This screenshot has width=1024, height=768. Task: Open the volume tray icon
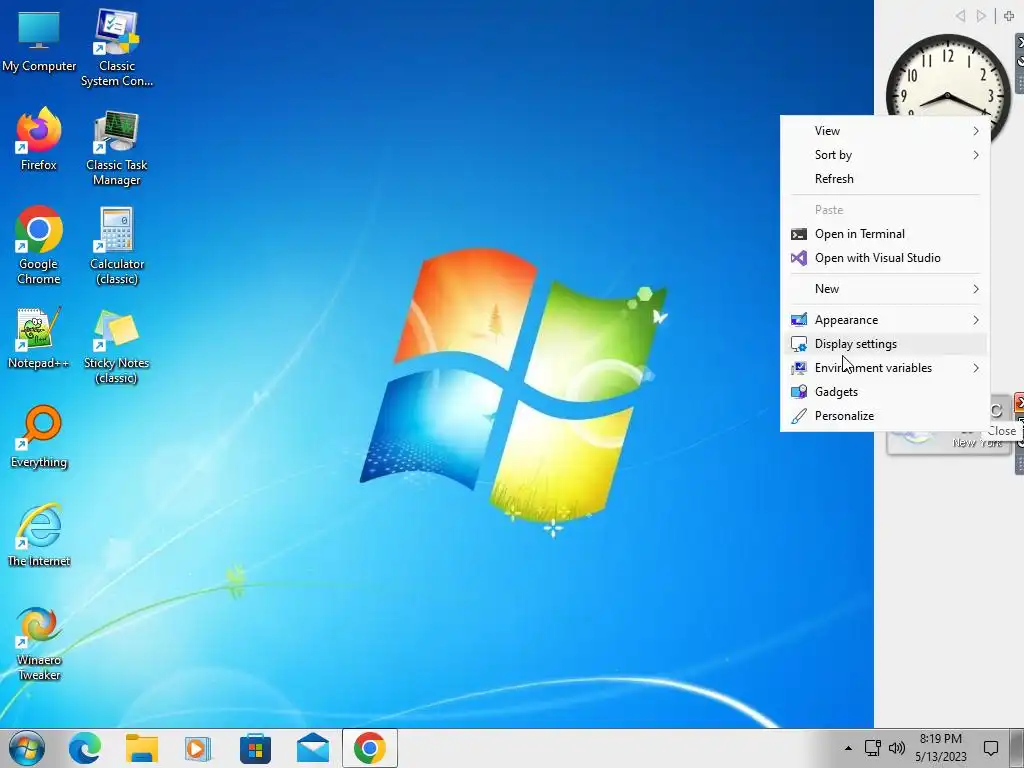pyautogui.click(x=897, y=748)
